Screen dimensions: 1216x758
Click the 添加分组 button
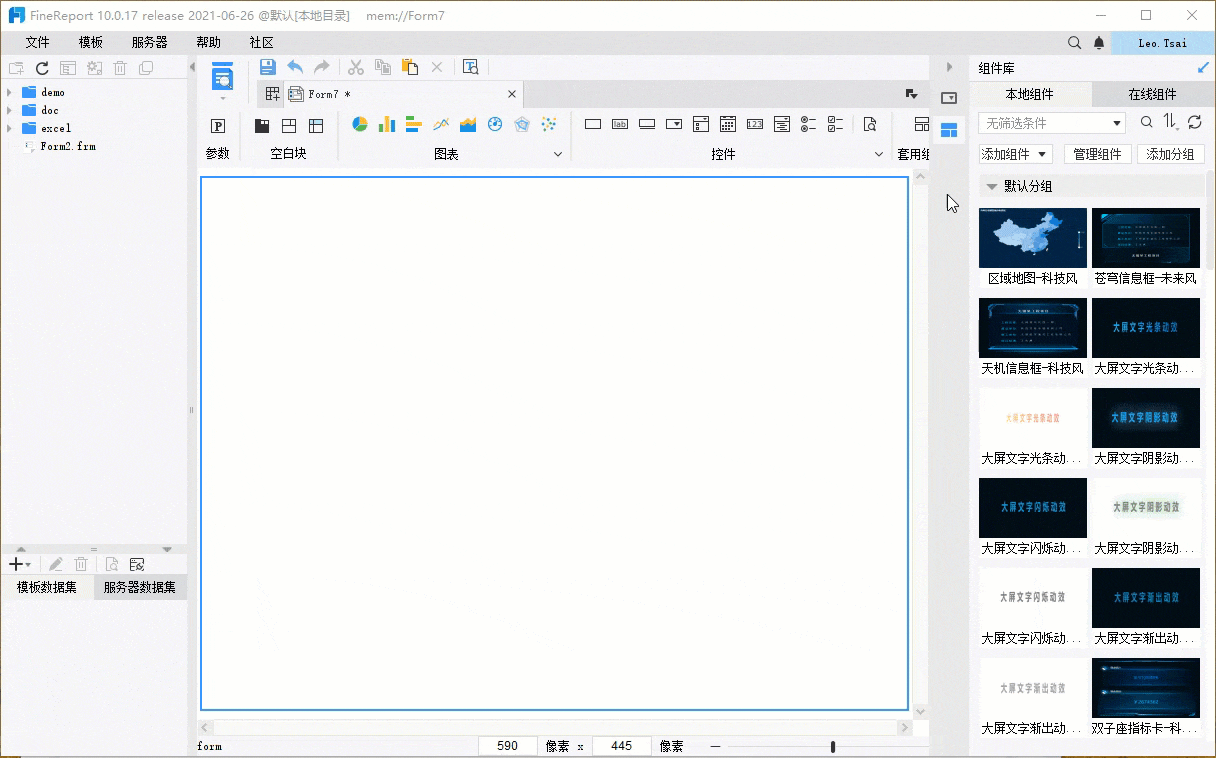[1171, 154]
